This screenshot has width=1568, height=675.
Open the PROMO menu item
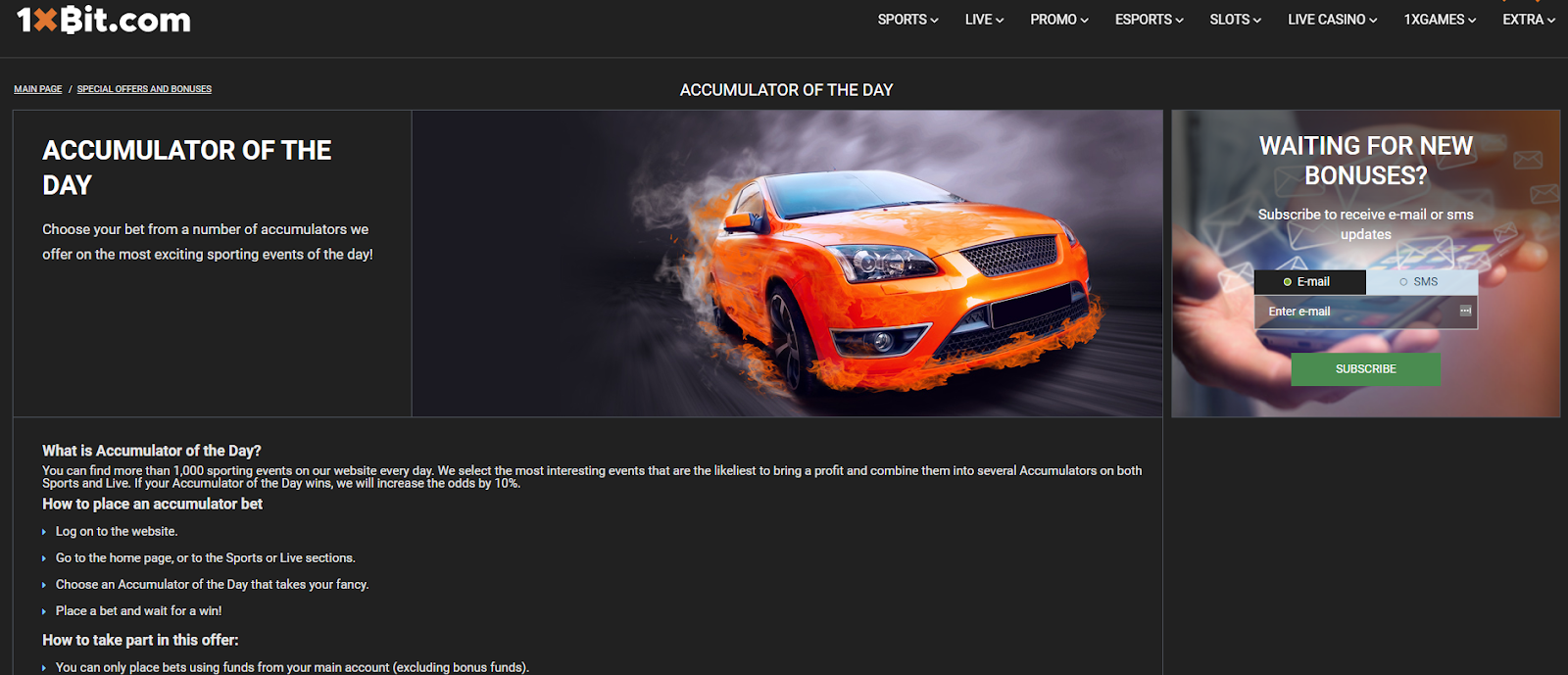1058,20
